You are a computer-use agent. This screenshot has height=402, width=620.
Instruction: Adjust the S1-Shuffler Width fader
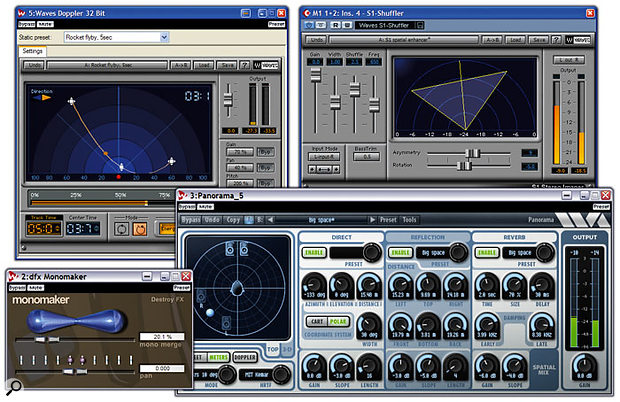335,103
